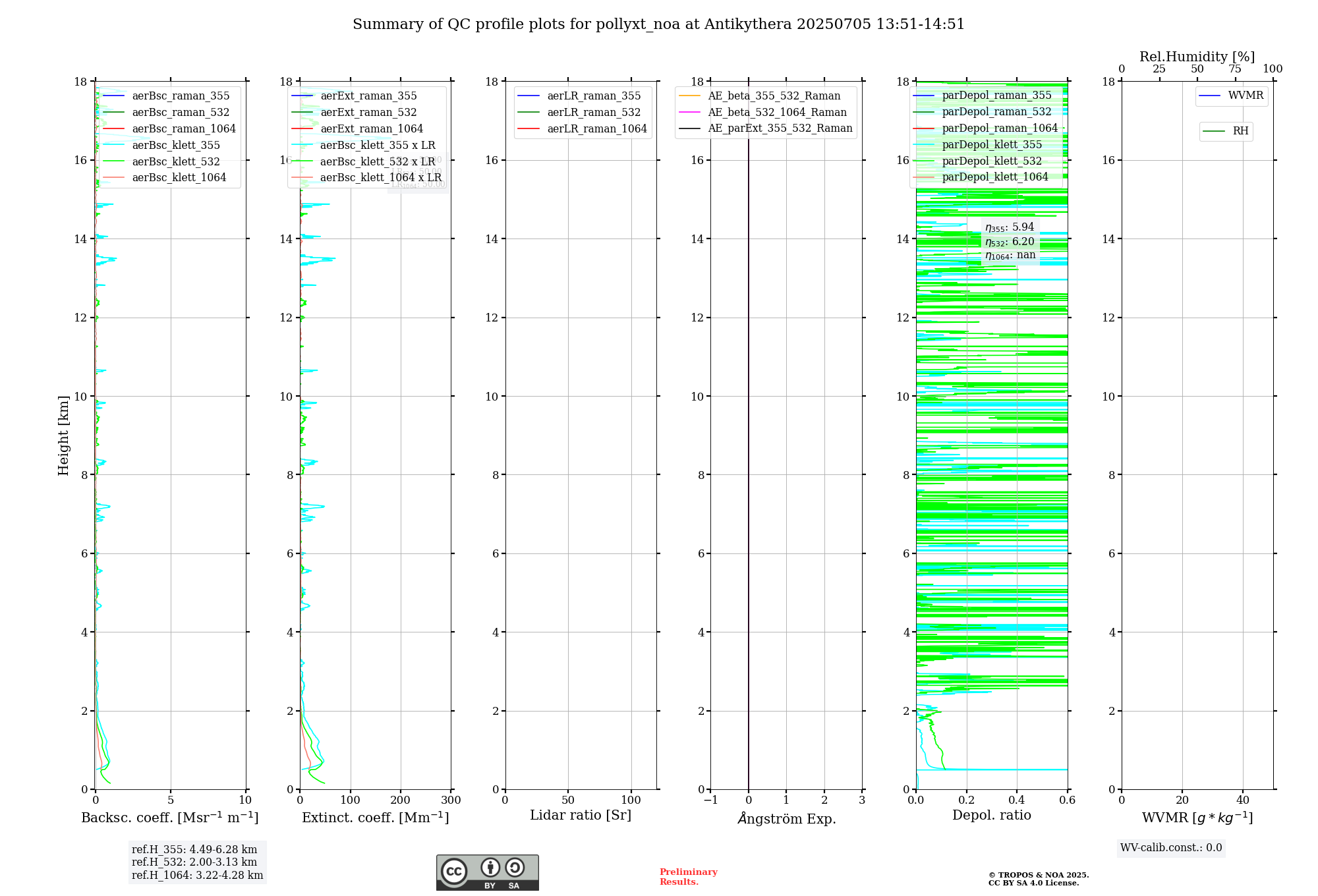1318x896 pixels.
Task: Click the AE_beta_355_532_Raman orange legend marker
Action: coord(689,96)
